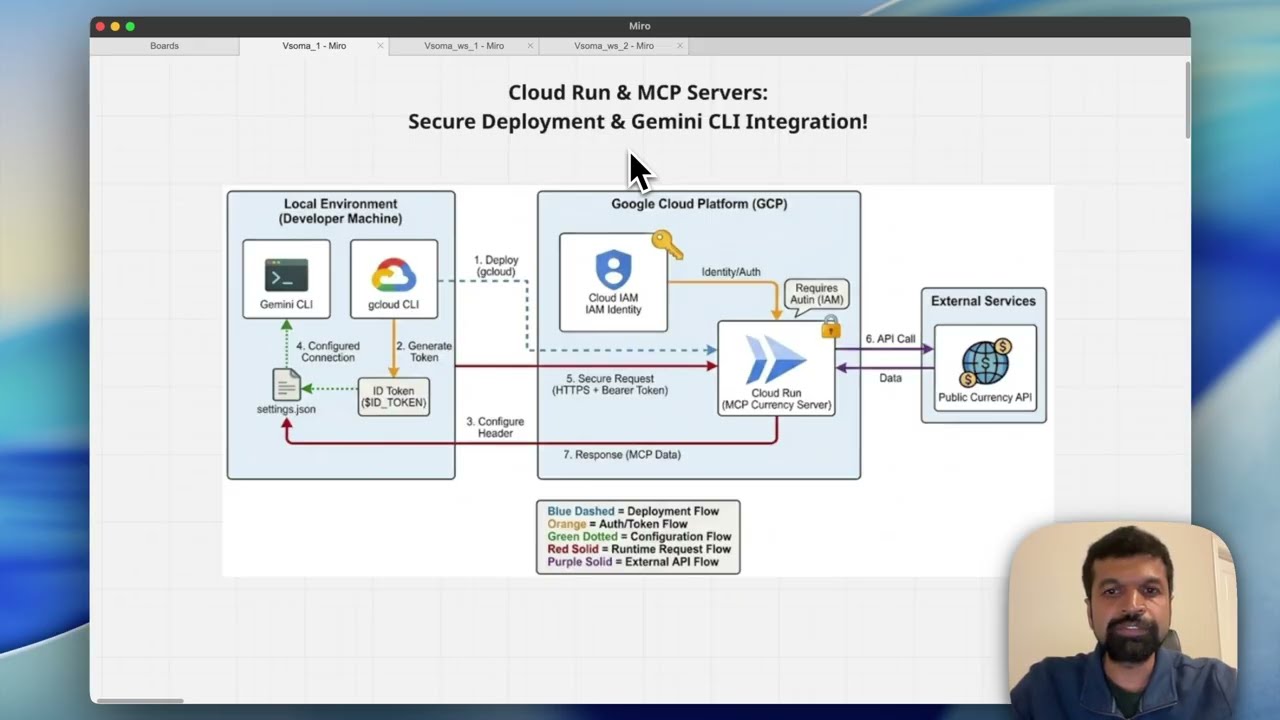Click the 'Data' arrow label
The height and width of the screenshot is (720, 1280).
pos(890,378)
